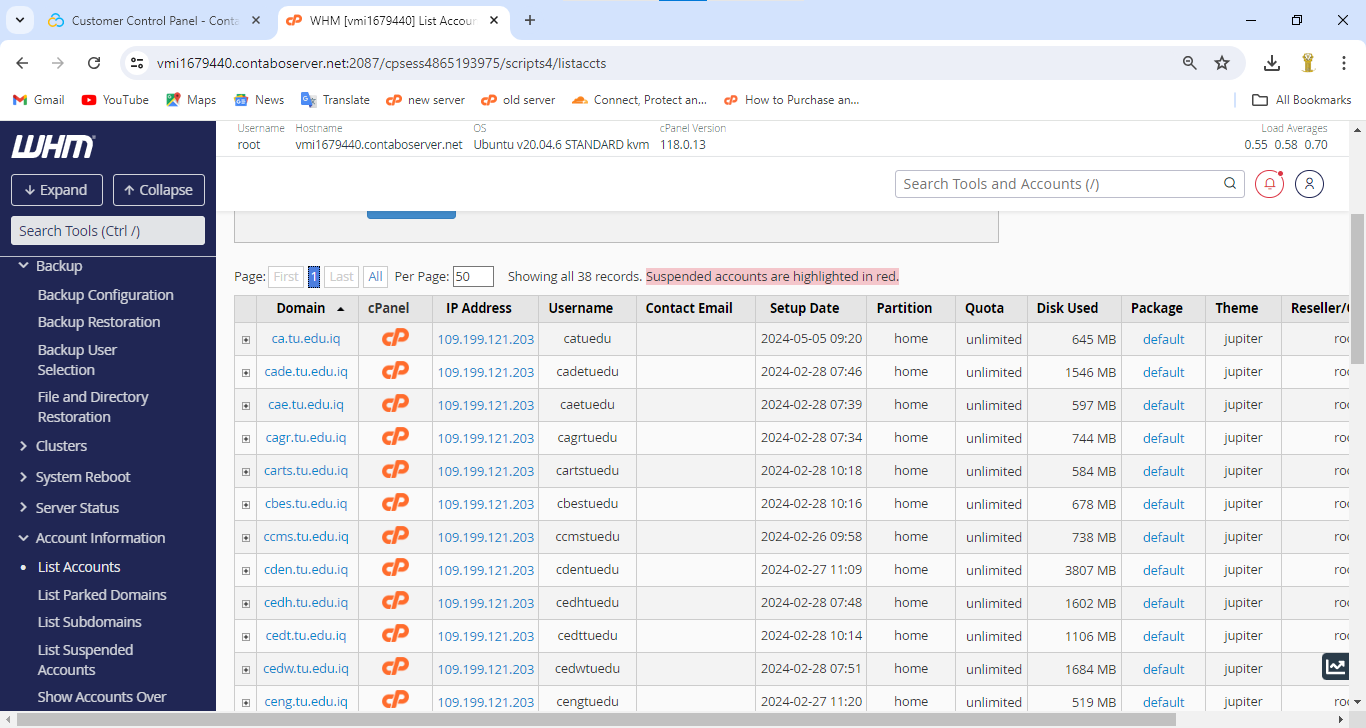Sort table by Domain column header
The width and height of the screenshot is (1366, 728).
pos(301,308)
